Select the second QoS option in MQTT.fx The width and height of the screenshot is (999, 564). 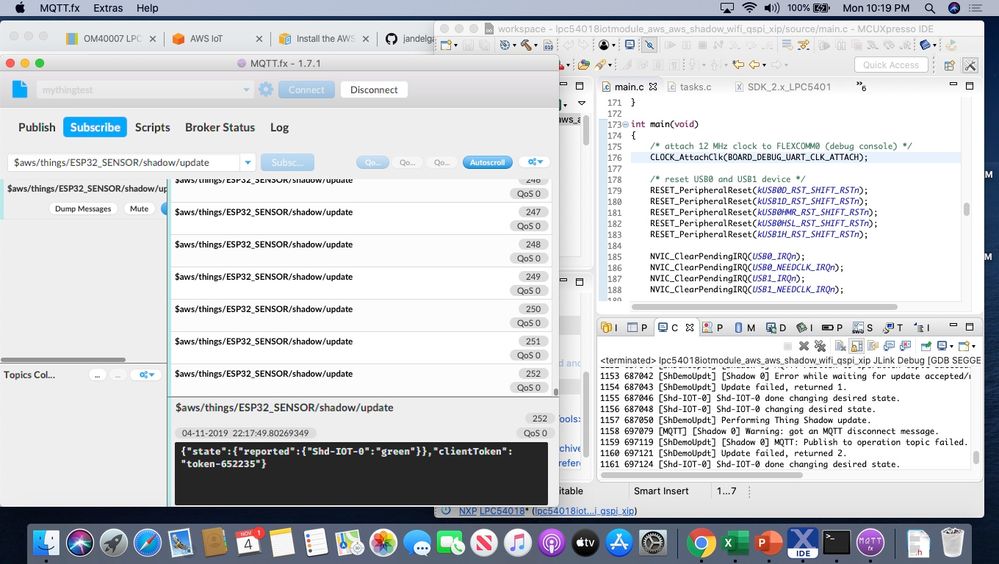click(407, 163)
